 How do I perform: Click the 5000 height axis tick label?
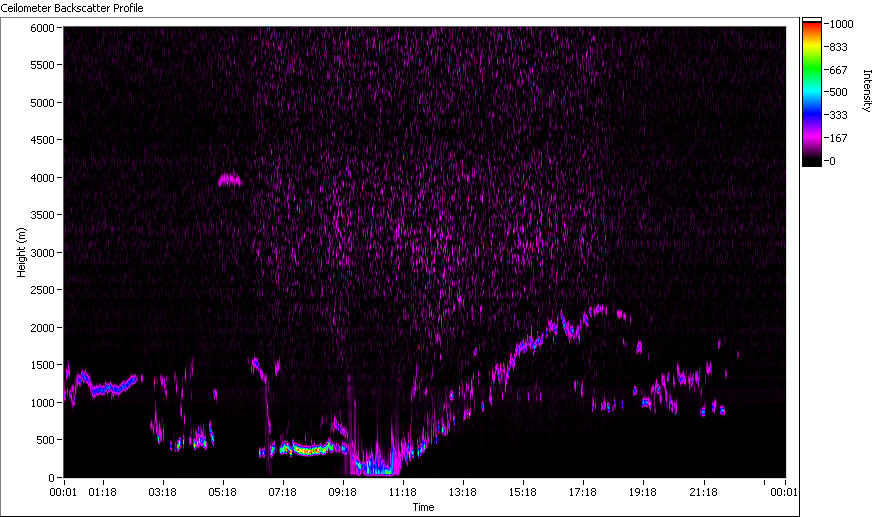pyautogui.click(x=42, y=103)
